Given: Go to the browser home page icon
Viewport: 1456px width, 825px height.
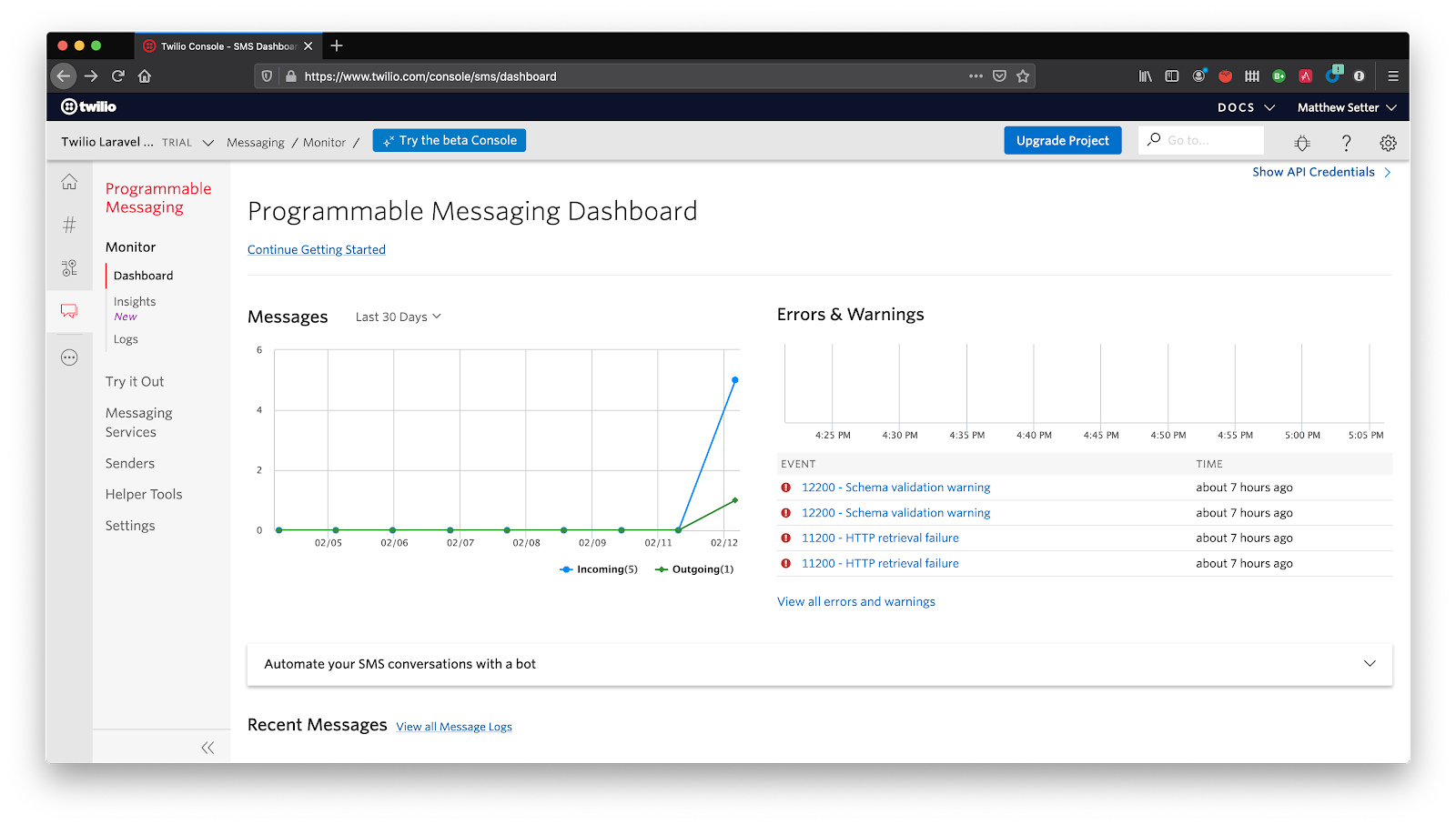Looking at the screenshot, I should coord(145,76).
